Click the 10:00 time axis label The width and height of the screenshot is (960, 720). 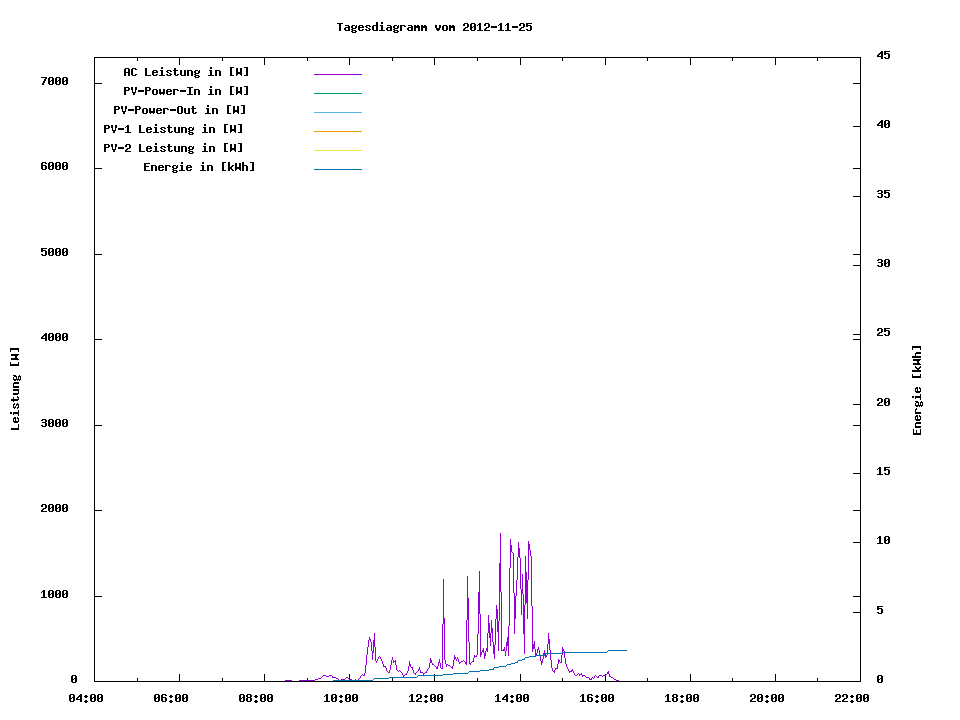[x=341, y=698]
